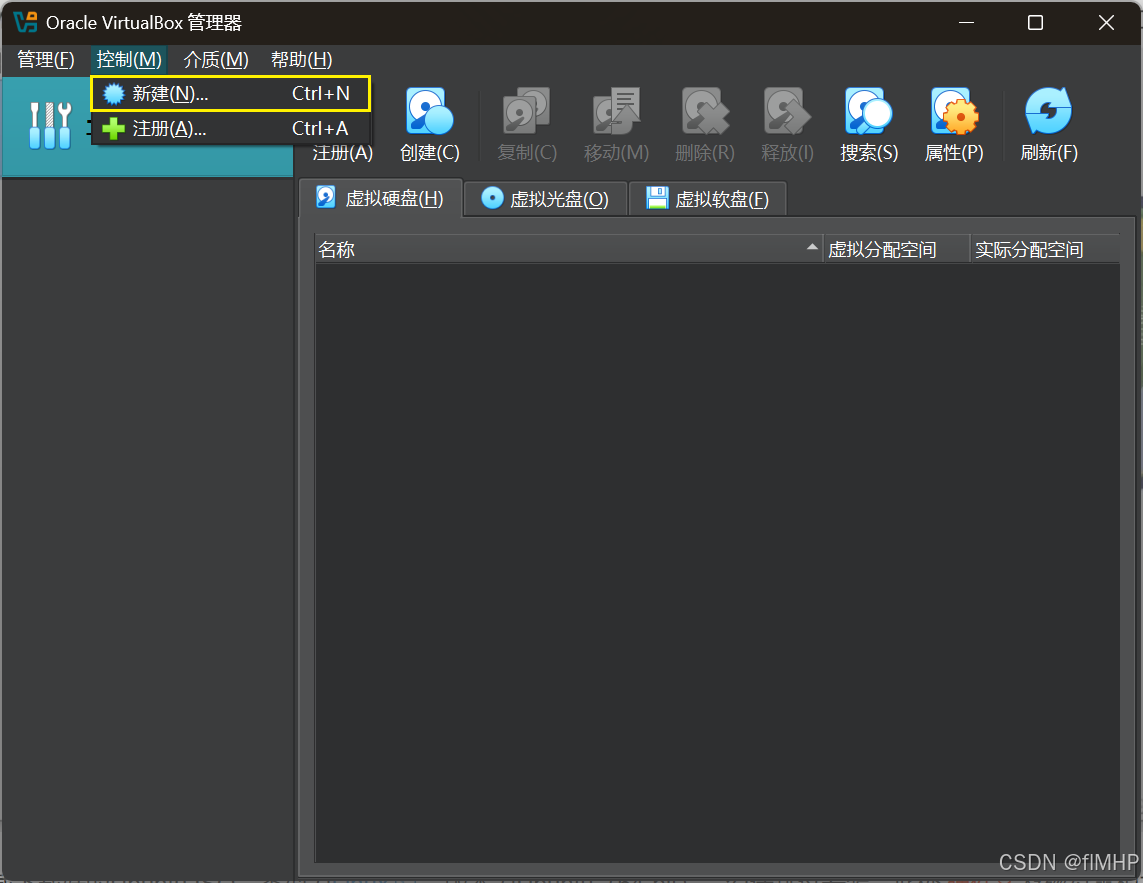Sort by the Name (名称) column header

pyautogui.click(x=560, y=250)
